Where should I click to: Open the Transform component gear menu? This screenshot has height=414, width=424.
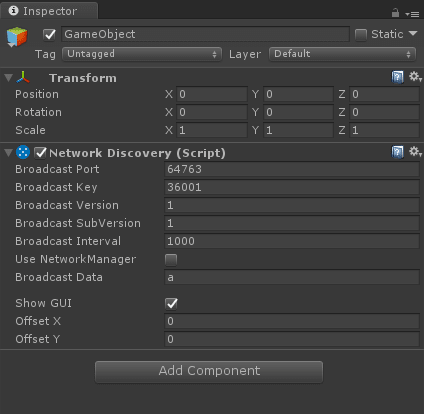click(x=415, y=77)
